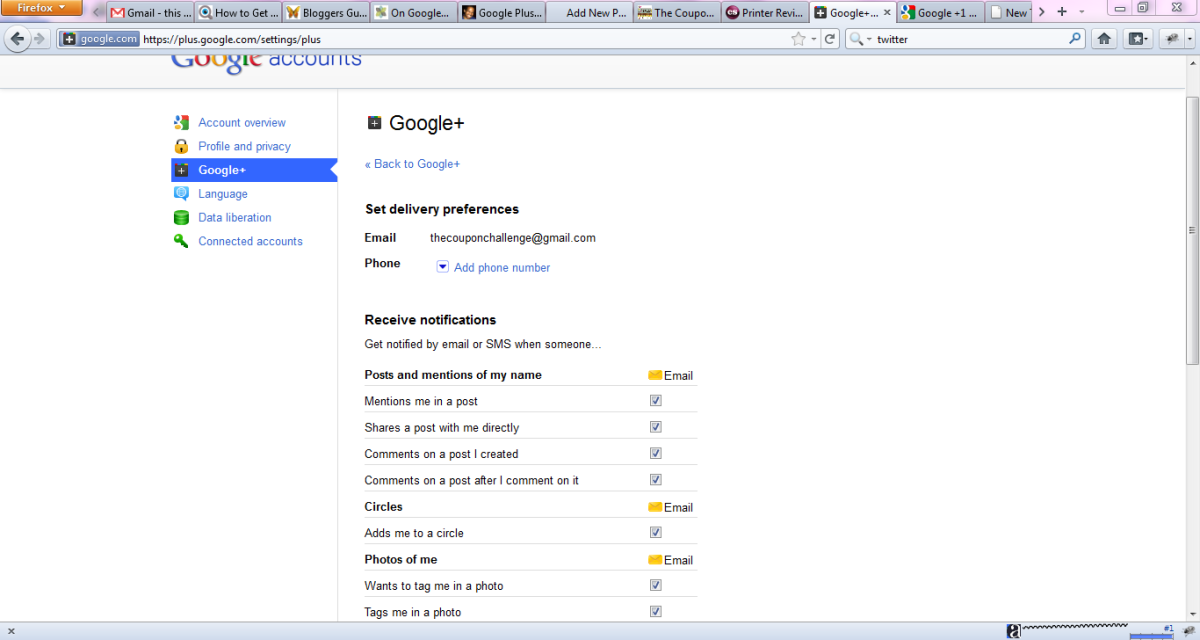1200x640 pixels.
Task: Click the 'a' add-on icon in status bar
Action: 1014,631
